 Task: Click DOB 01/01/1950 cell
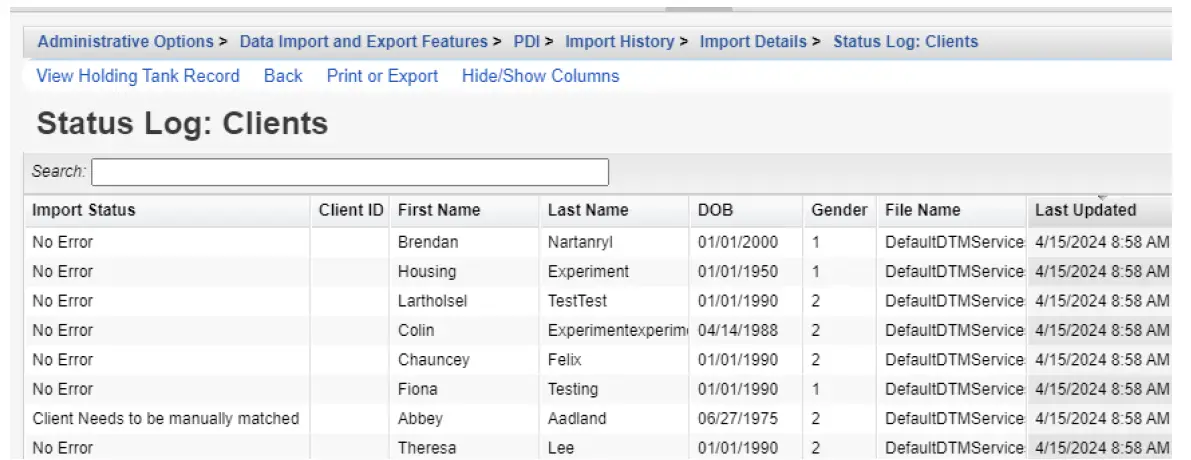coord(747,272)
